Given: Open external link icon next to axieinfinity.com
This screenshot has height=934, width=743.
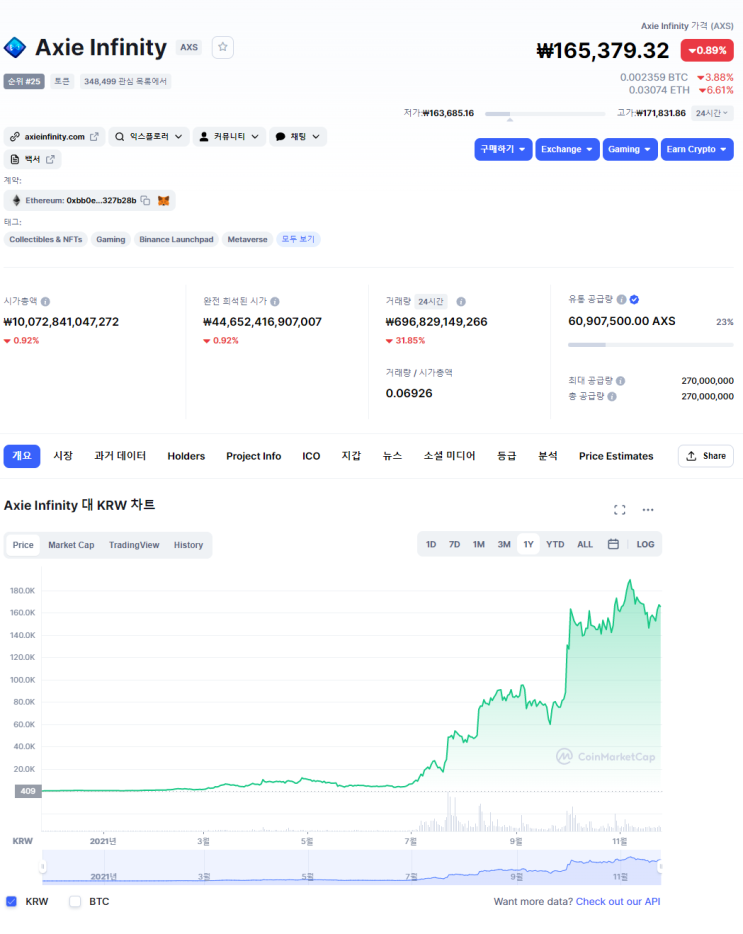Looking at the screenshot, I should (94, 136).
